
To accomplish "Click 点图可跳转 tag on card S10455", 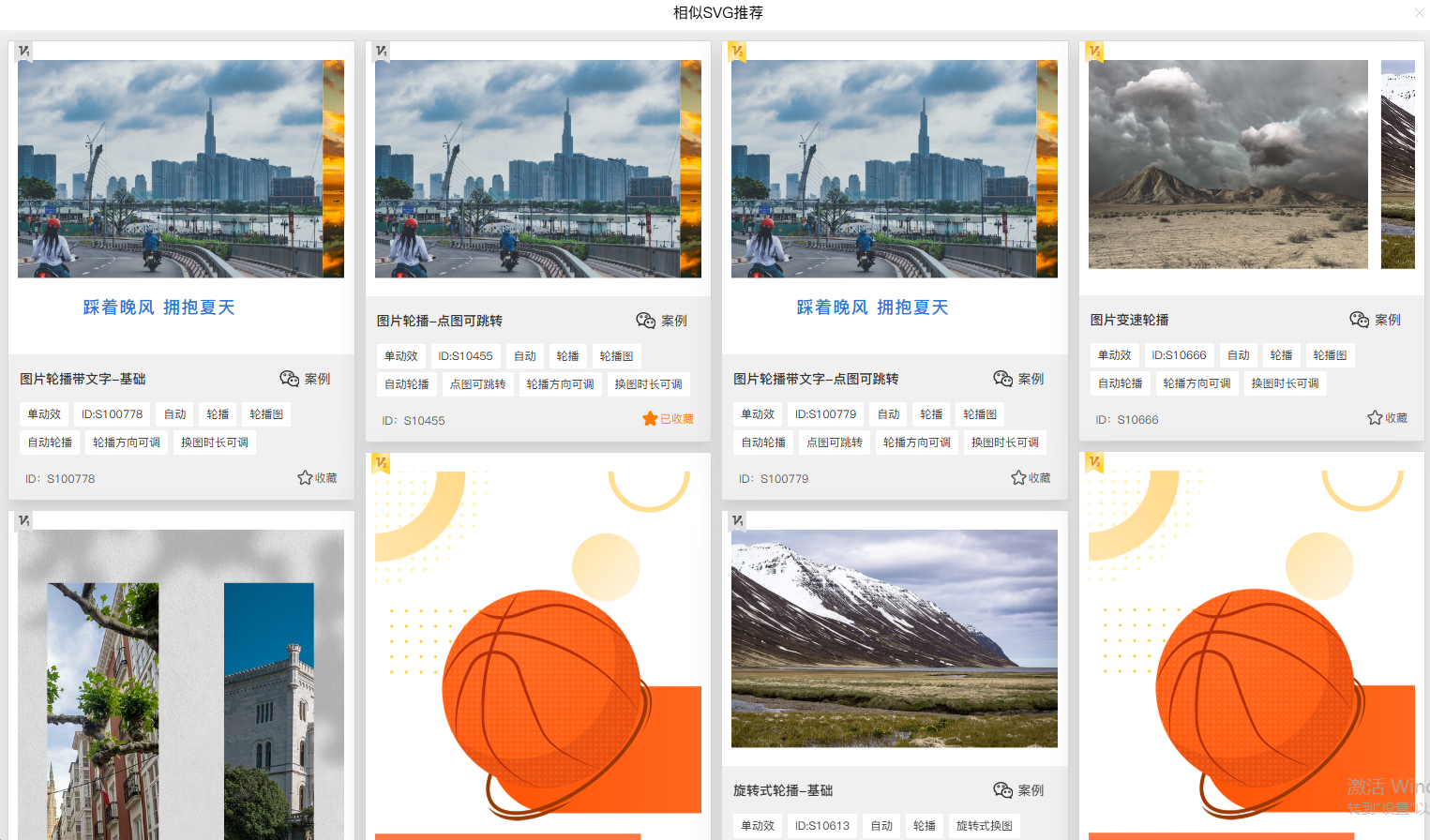I will (x=478, y=384).
